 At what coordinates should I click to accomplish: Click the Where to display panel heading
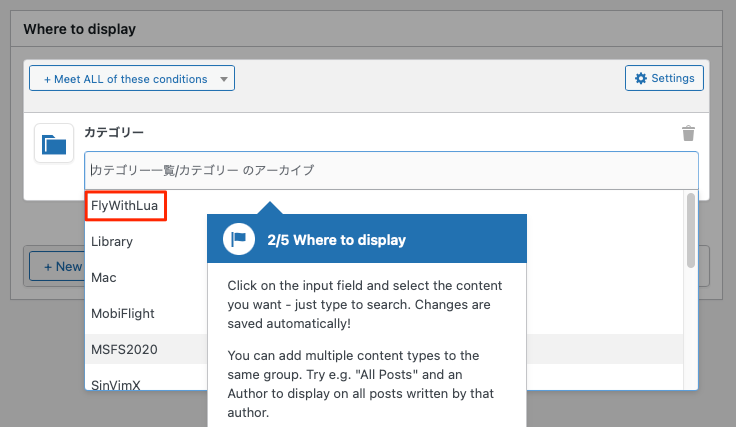(80, 29)
